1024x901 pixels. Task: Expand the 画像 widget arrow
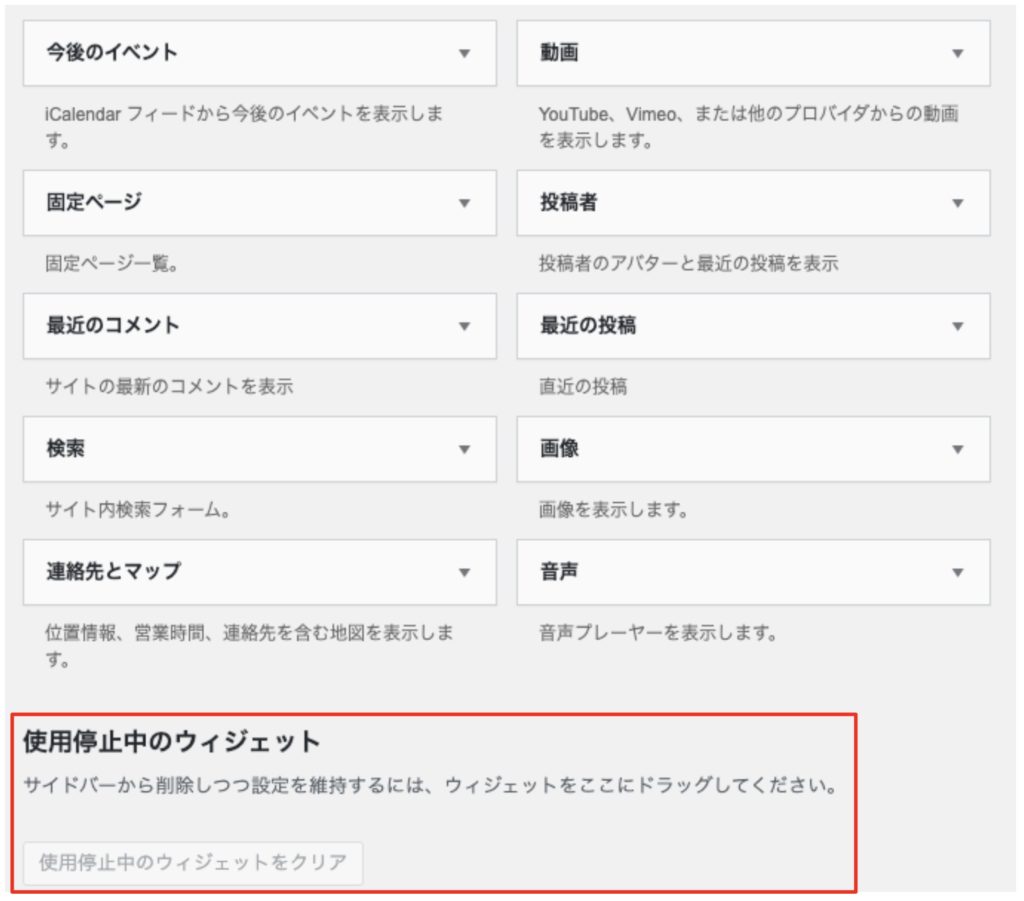tap(957, 450)
